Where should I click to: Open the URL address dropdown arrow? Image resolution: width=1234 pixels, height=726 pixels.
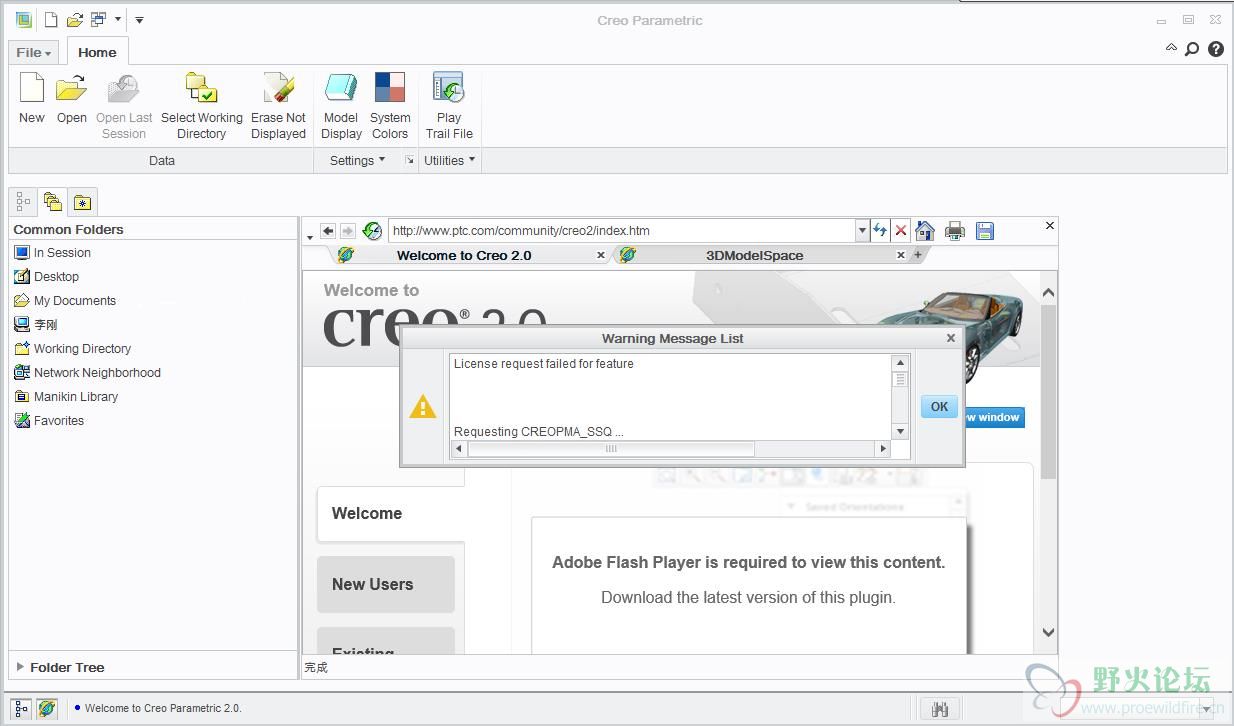pos(862,231)
